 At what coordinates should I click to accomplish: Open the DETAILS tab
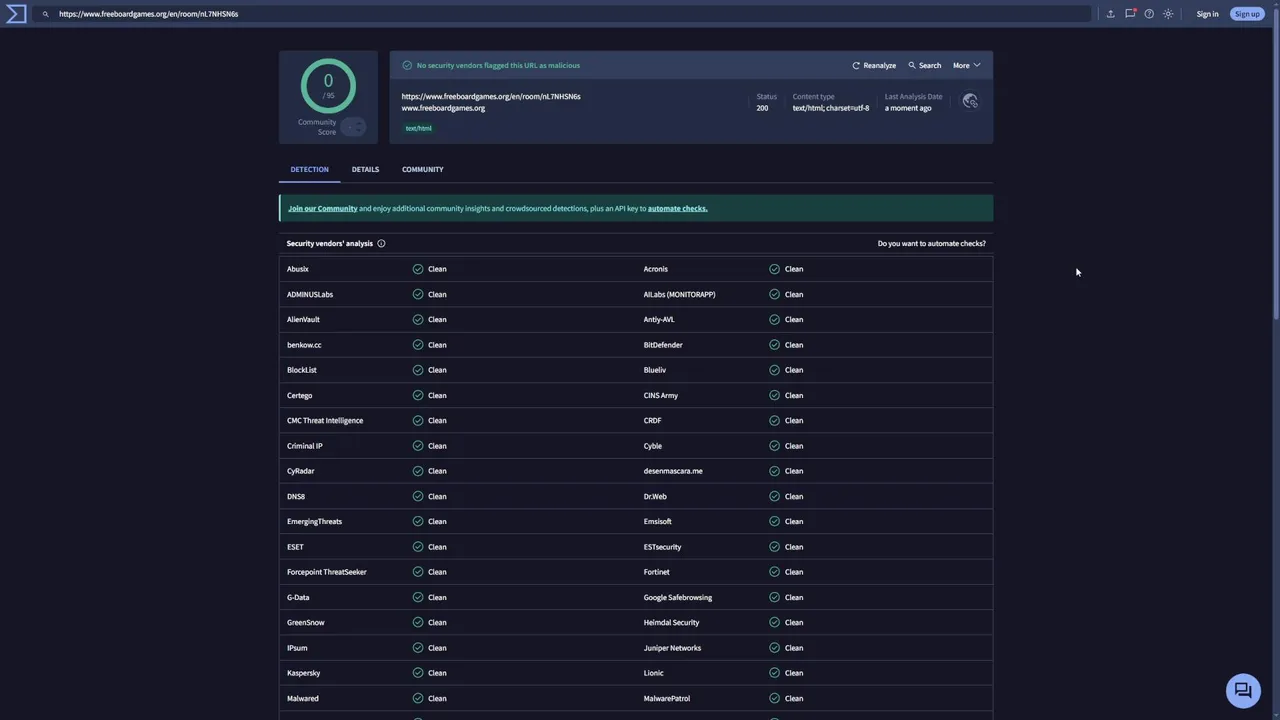coord(365,169)
